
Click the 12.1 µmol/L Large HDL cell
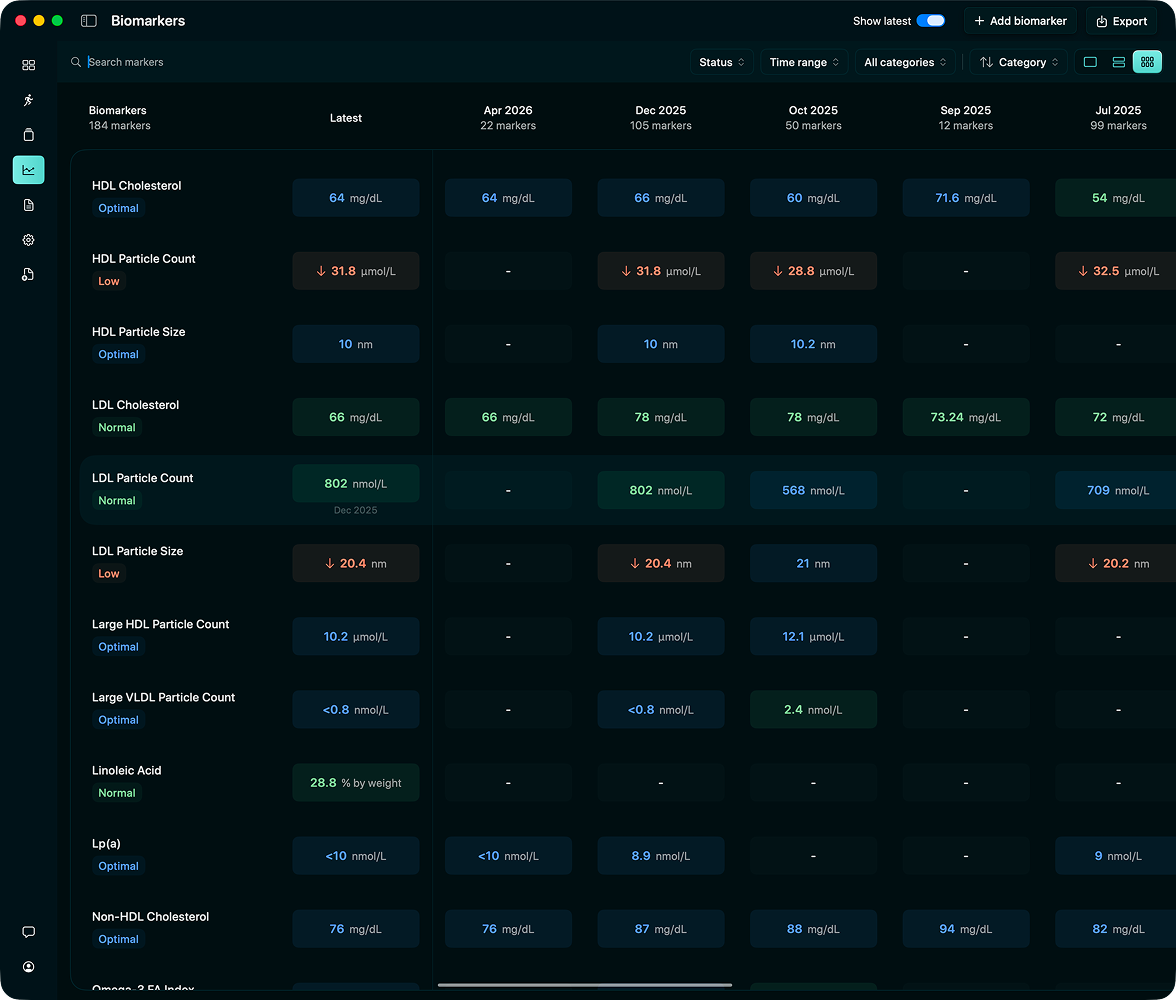click(x=813, y=637)
